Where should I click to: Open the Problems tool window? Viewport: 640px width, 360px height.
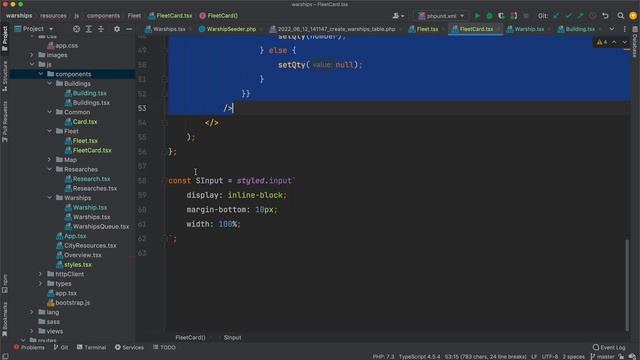coord(29,347)
